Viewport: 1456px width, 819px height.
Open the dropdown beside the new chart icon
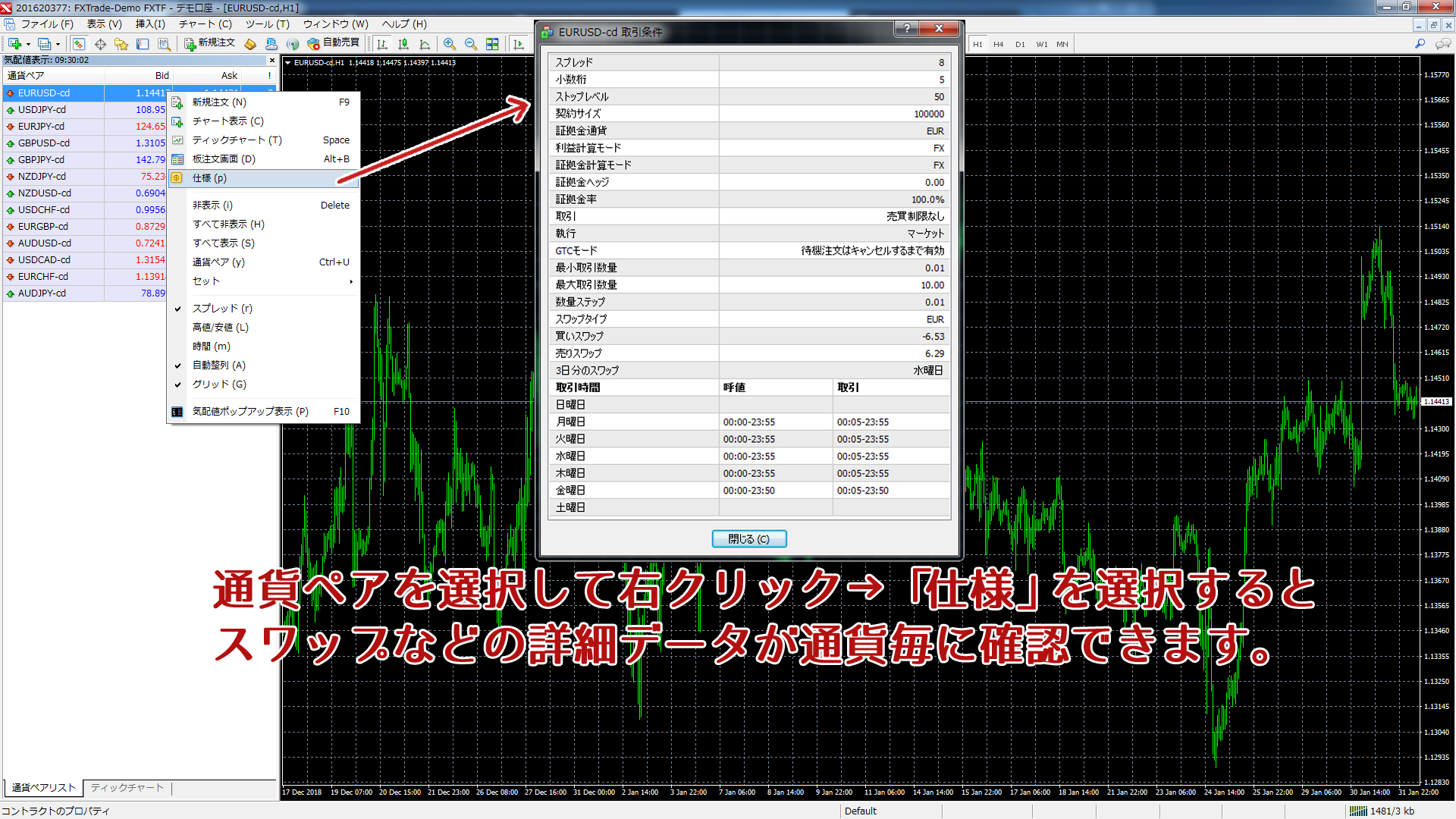tap(28, 43)
